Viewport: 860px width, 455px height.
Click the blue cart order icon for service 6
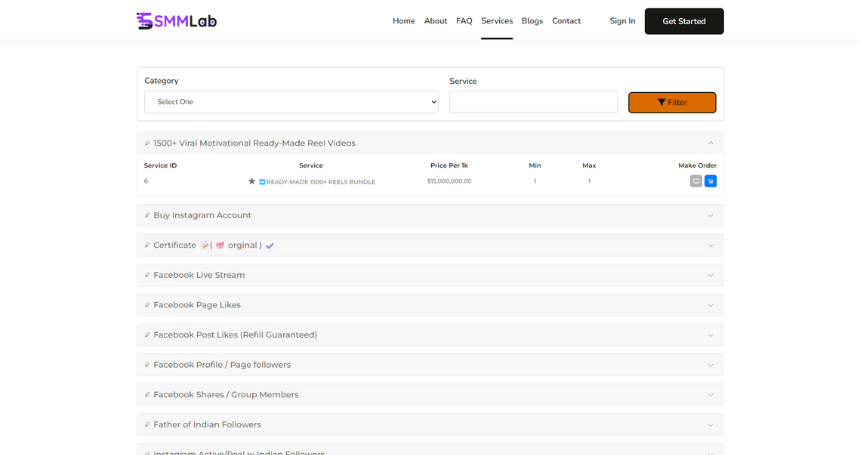pyautogui.click(x=710, y=181)
